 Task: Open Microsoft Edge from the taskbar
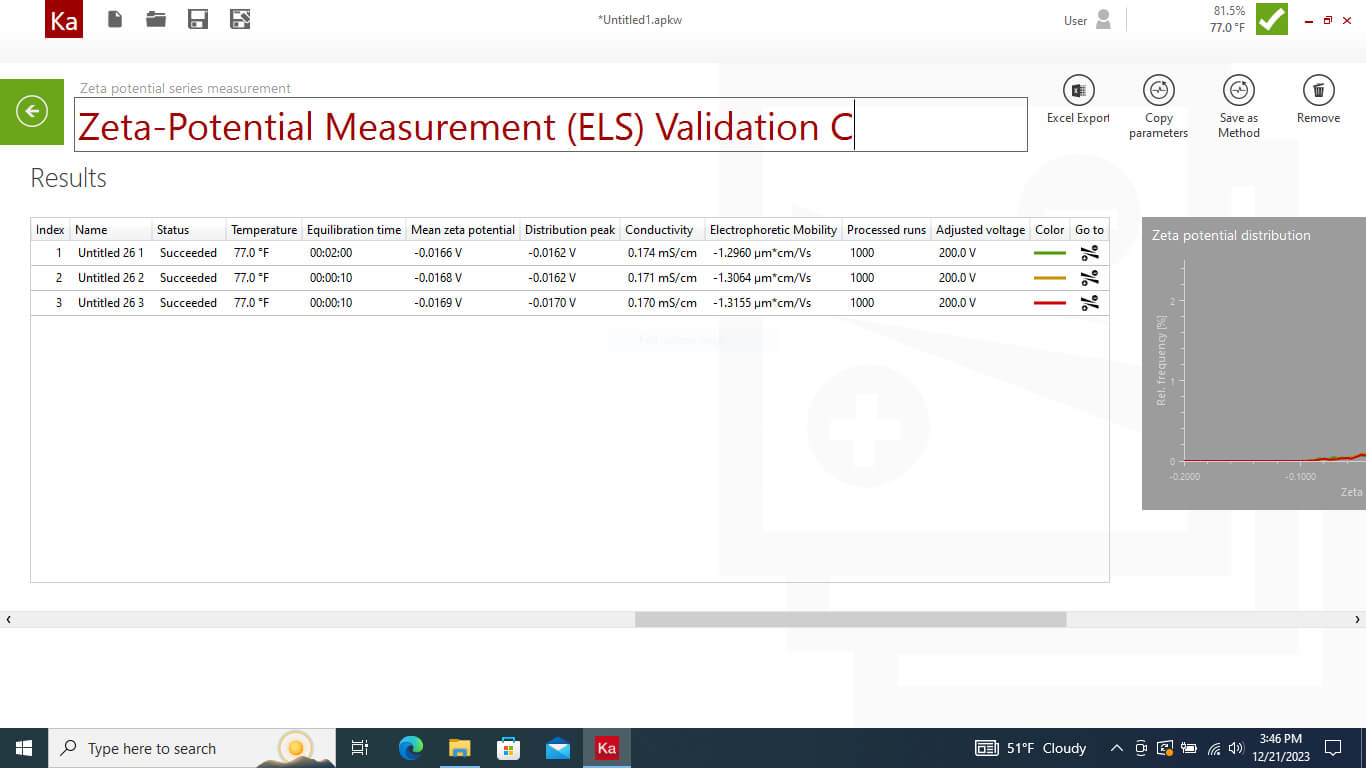click(x=411, y=748)
